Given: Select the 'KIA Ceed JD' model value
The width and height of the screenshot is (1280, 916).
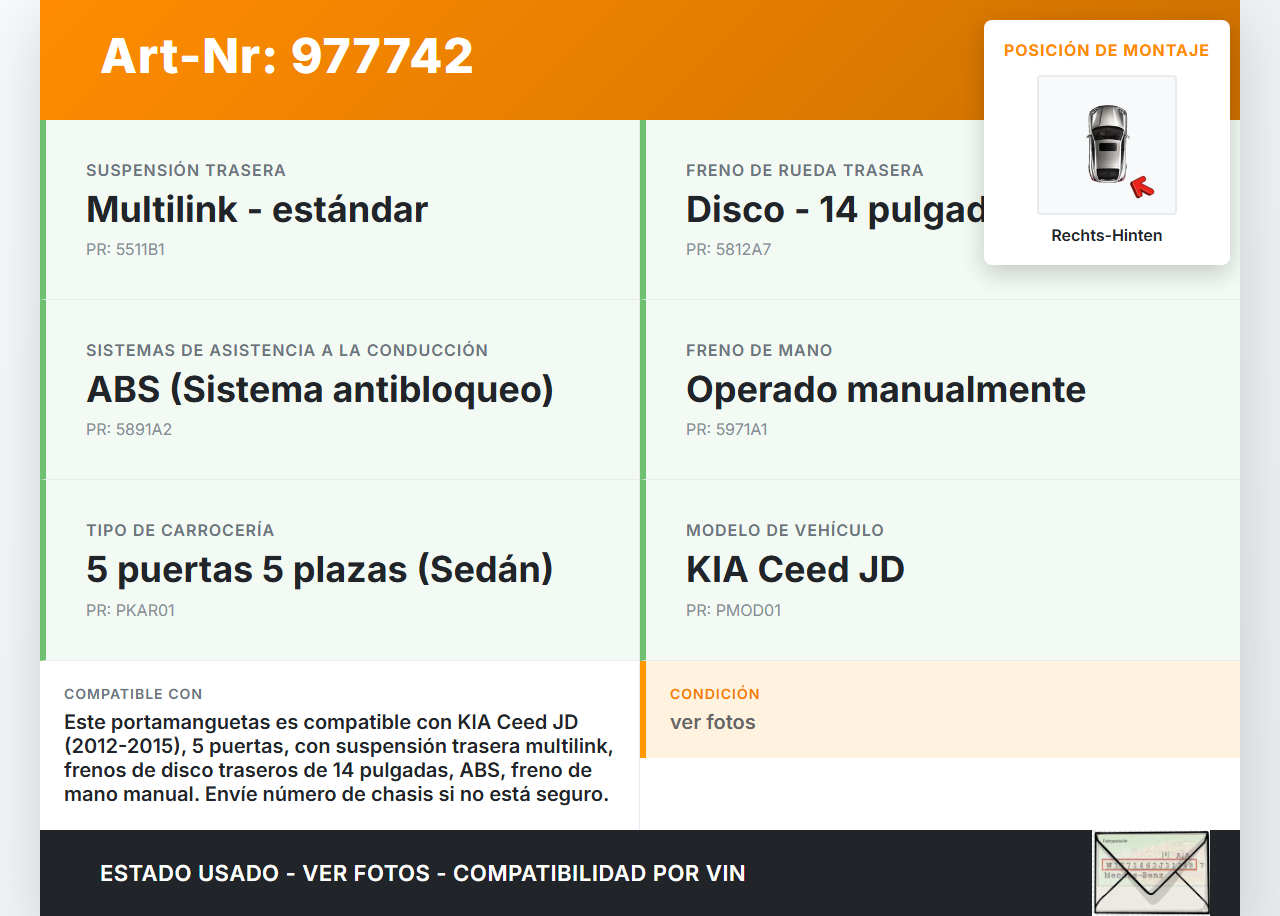Looking at the screenshot, I should click(795, 570).
